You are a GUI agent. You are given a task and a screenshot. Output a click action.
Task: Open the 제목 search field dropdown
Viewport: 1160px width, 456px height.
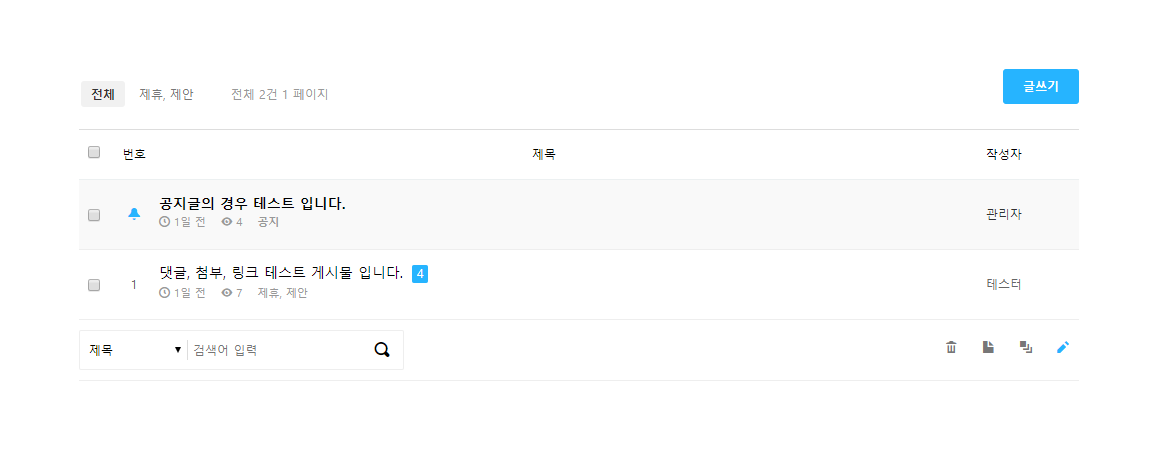pyautogui.click(x=134, y=350)
